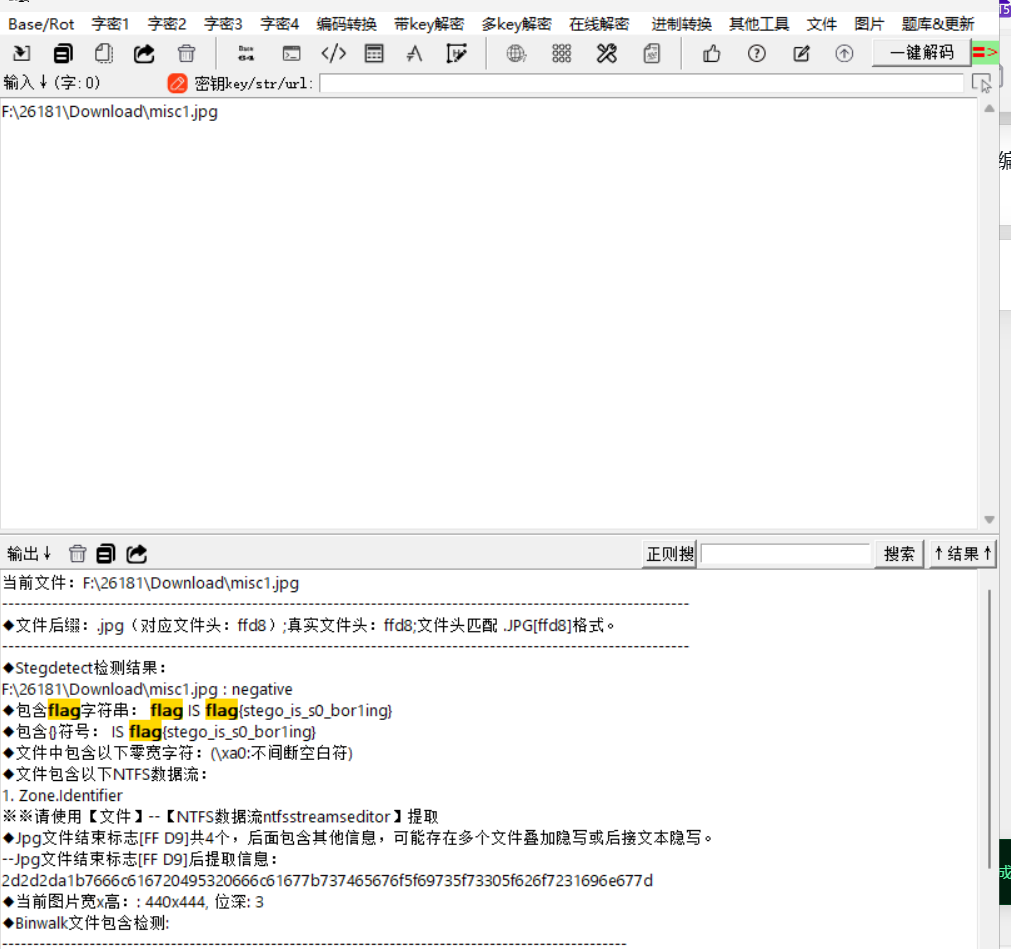Click the 搜索 search button
Viewport: 1011px width, 949px height.
tap(899, 554)
